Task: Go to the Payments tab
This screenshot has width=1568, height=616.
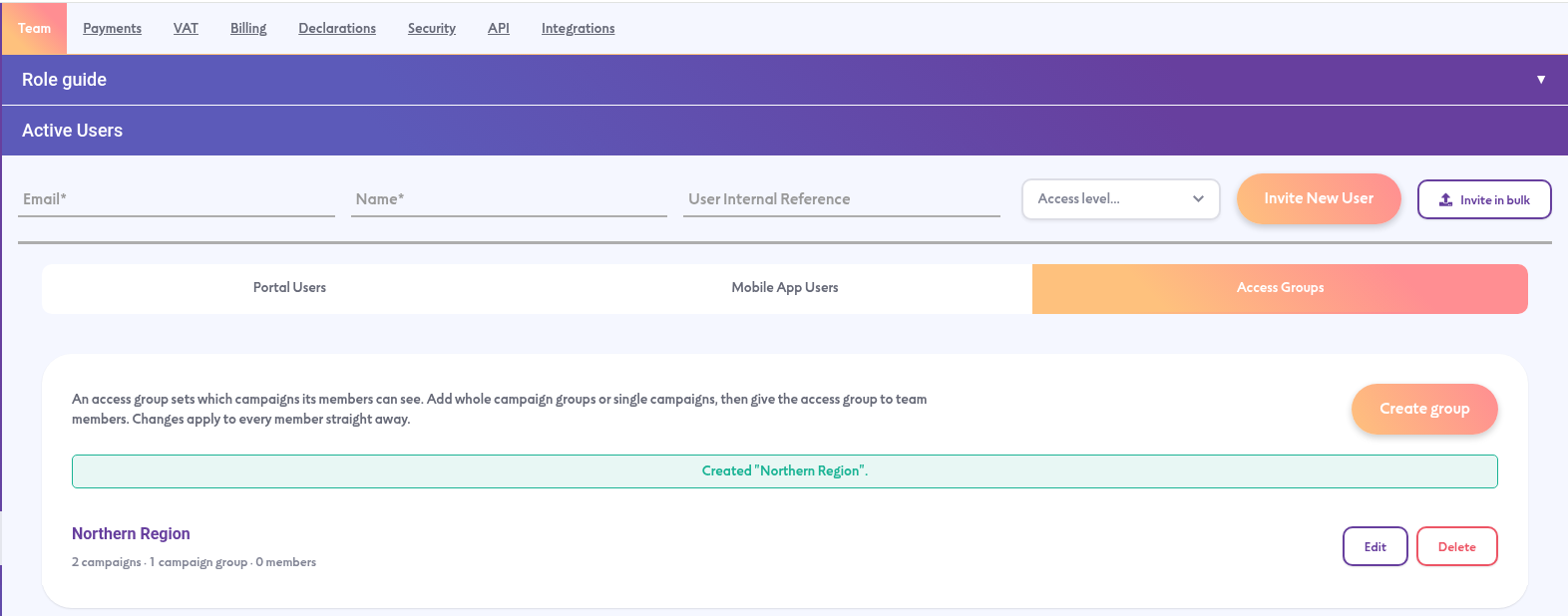Action: pyautogui.click(x=112, y=28)
